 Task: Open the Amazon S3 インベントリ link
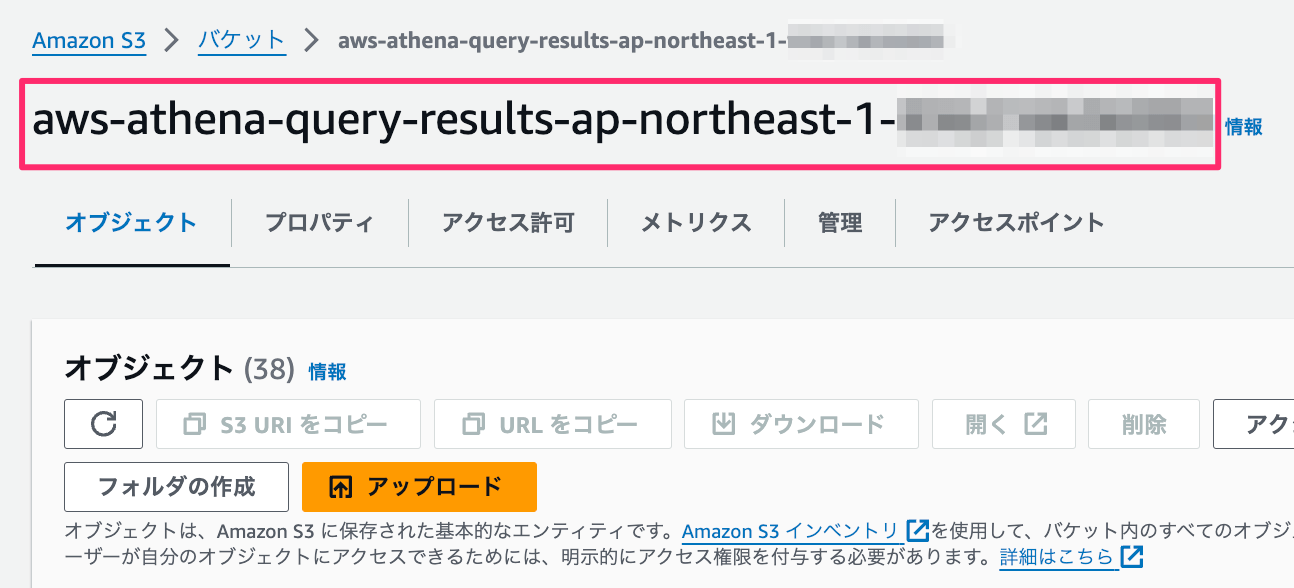point(790,531)
